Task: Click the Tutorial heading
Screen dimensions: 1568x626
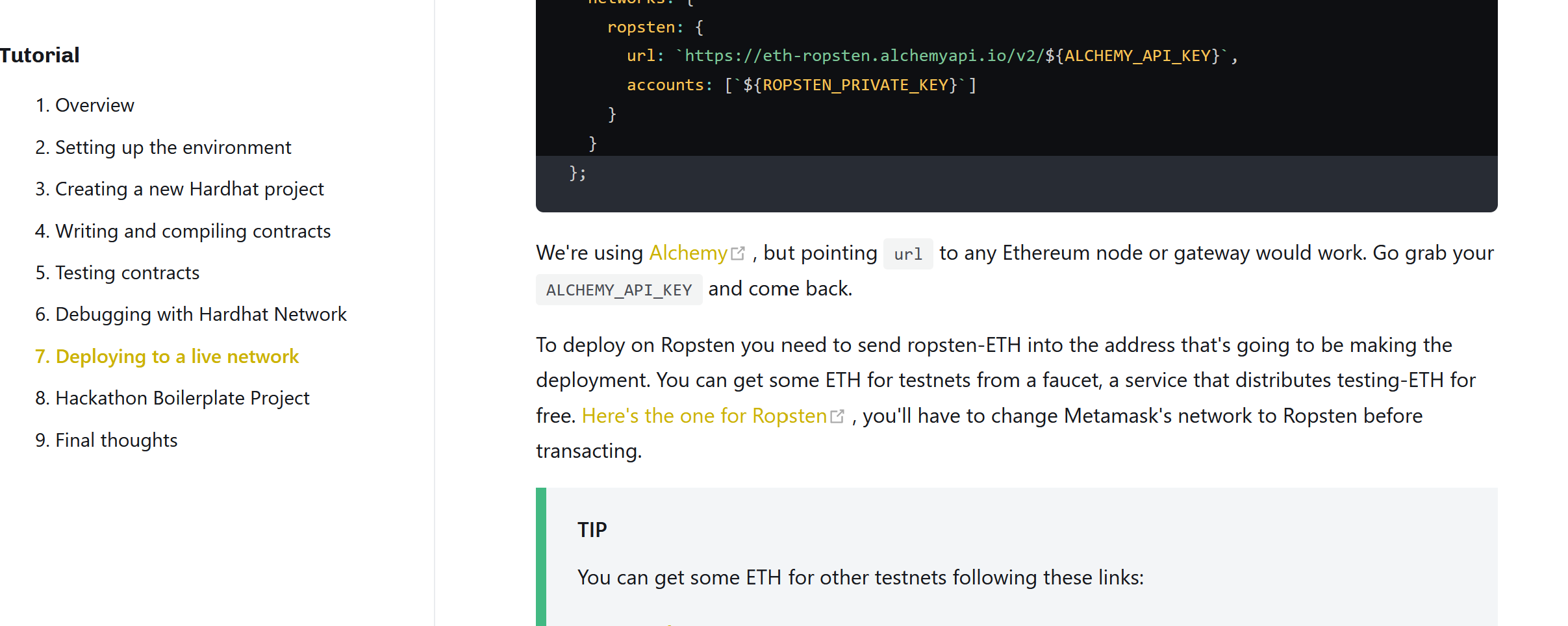Action: (40, 55)
